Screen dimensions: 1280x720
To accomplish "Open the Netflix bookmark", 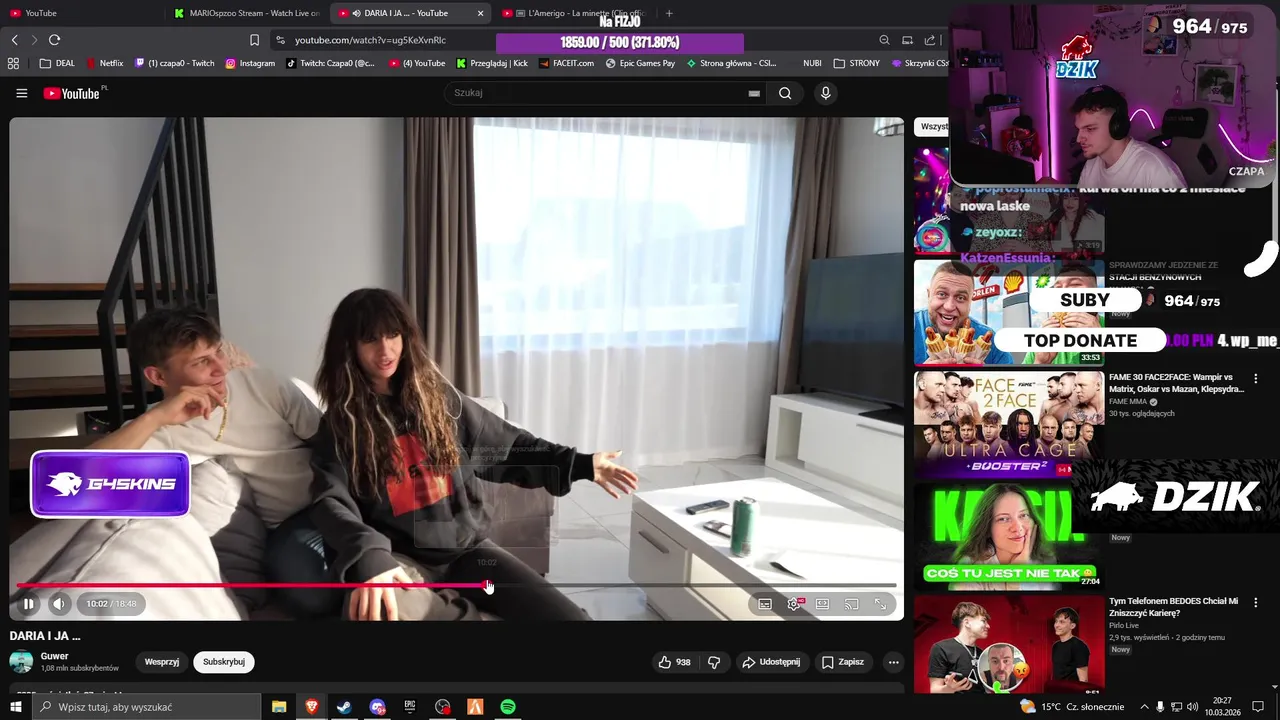I will (104, 63).
